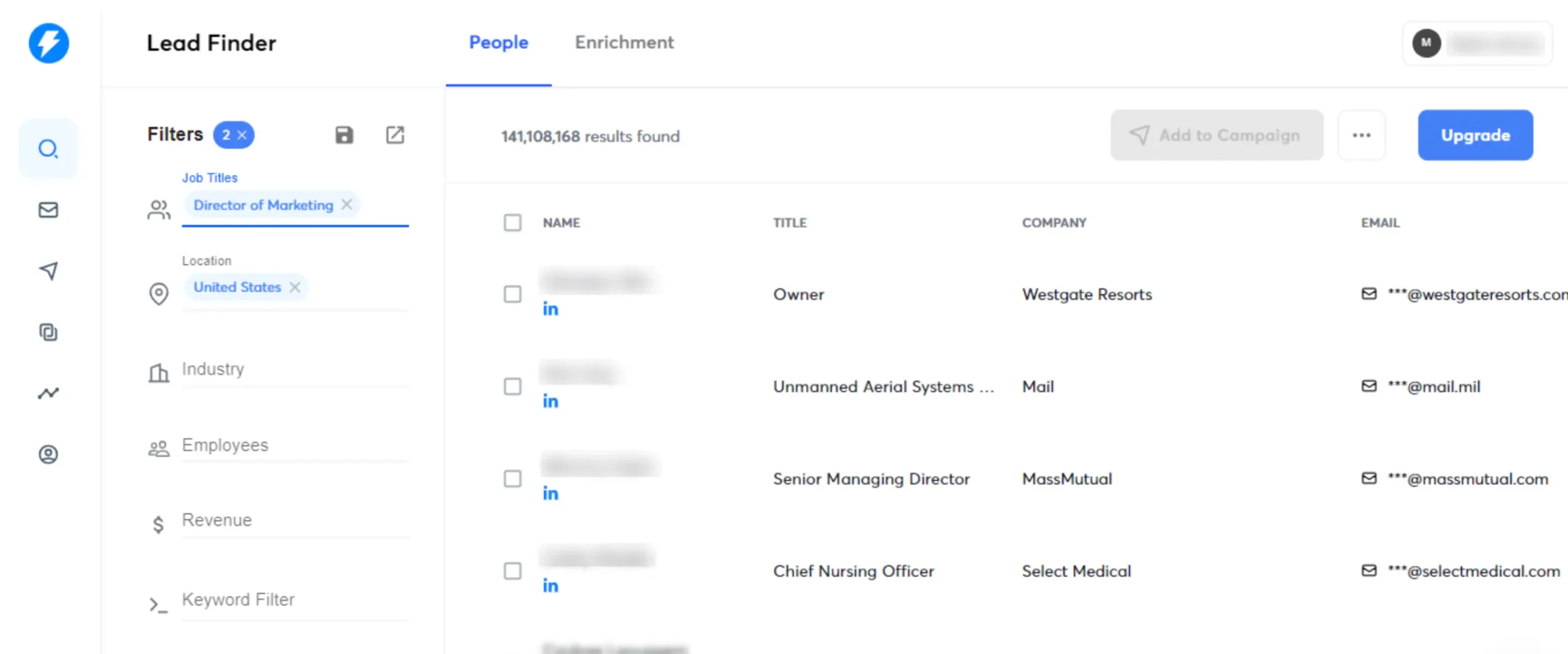Click the lightning bolt logo icon
This screenshot has height=654, width=1568.
click(49, 43)
